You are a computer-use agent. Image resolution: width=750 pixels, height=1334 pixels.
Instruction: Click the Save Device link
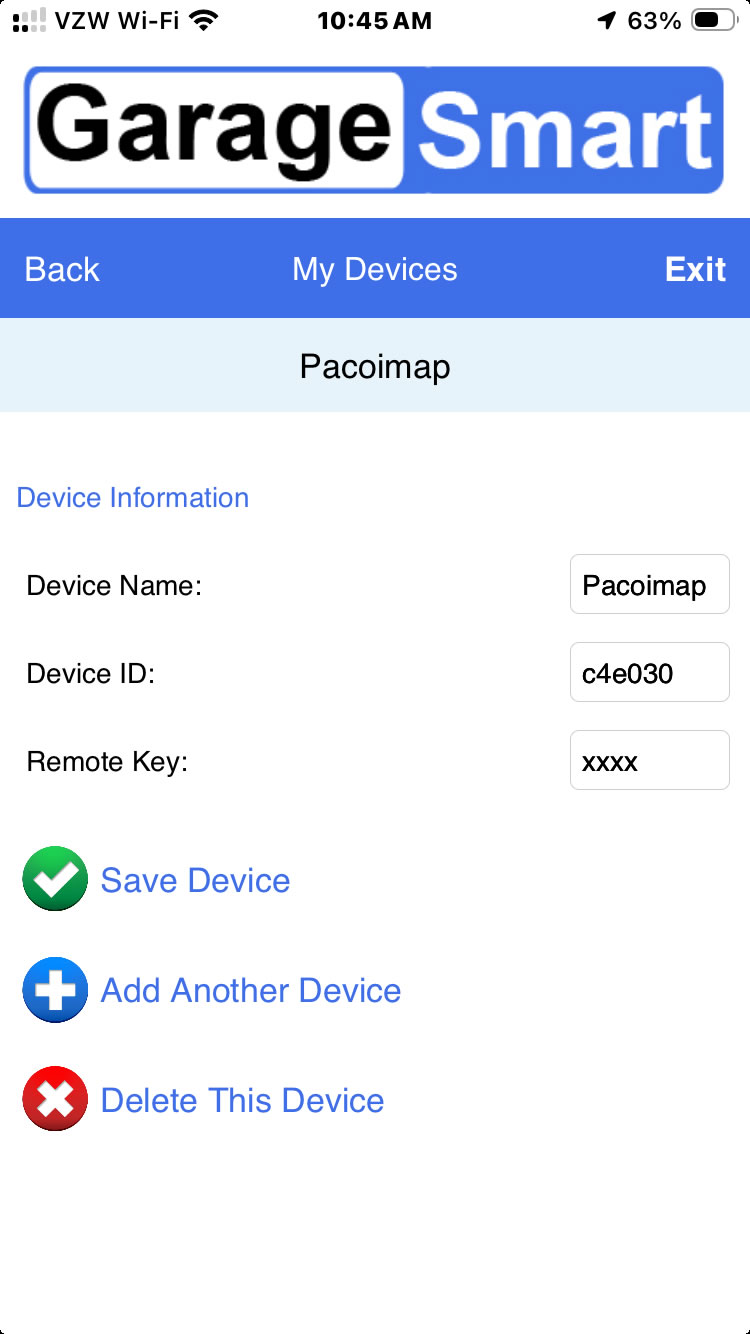(x=195, y=880)
